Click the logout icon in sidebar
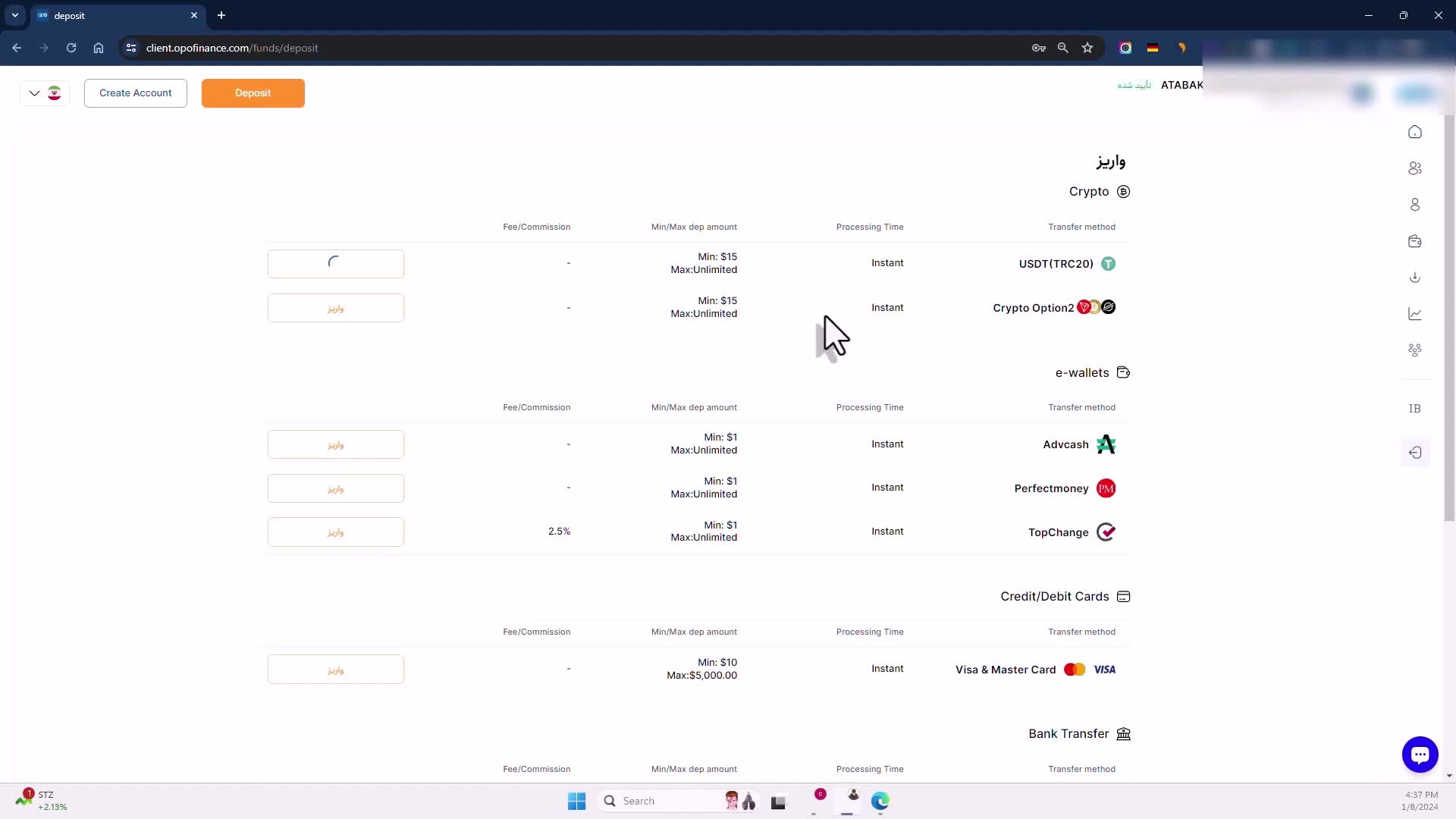This screenshot has width=1456, height=819. pos(1415,453)
